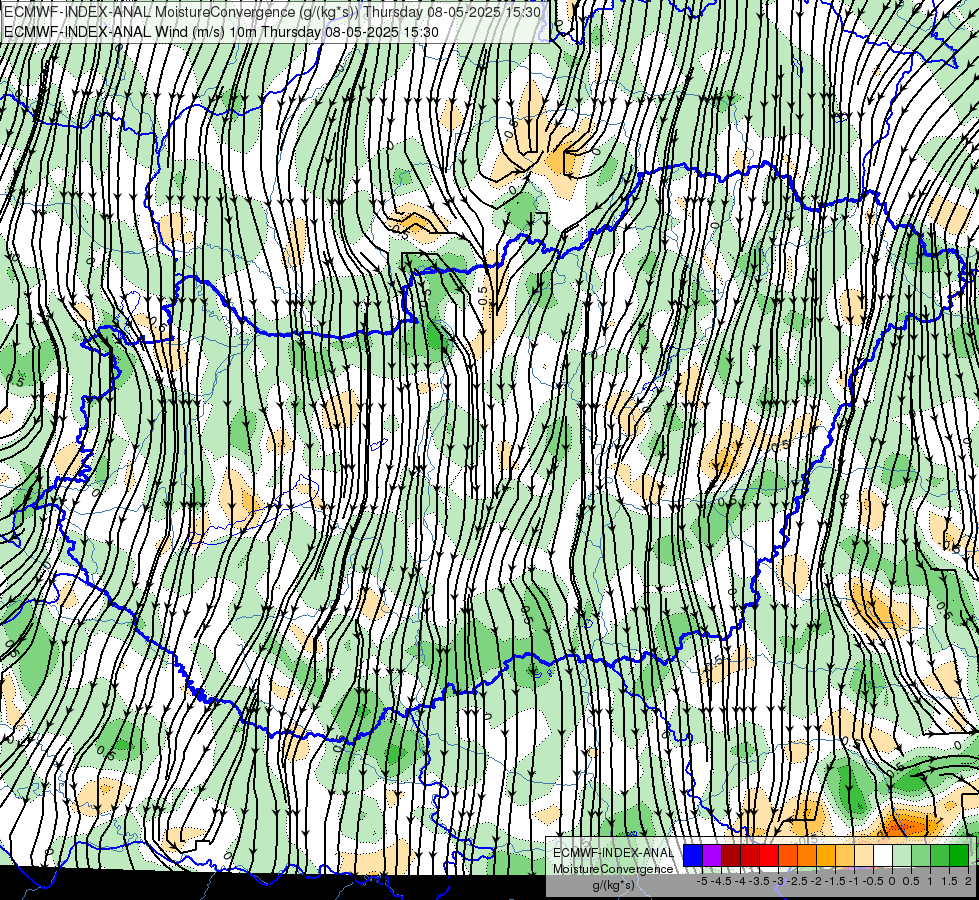Click the legend's ECMWF-INDEX-ANAL label

click(613, 853)
